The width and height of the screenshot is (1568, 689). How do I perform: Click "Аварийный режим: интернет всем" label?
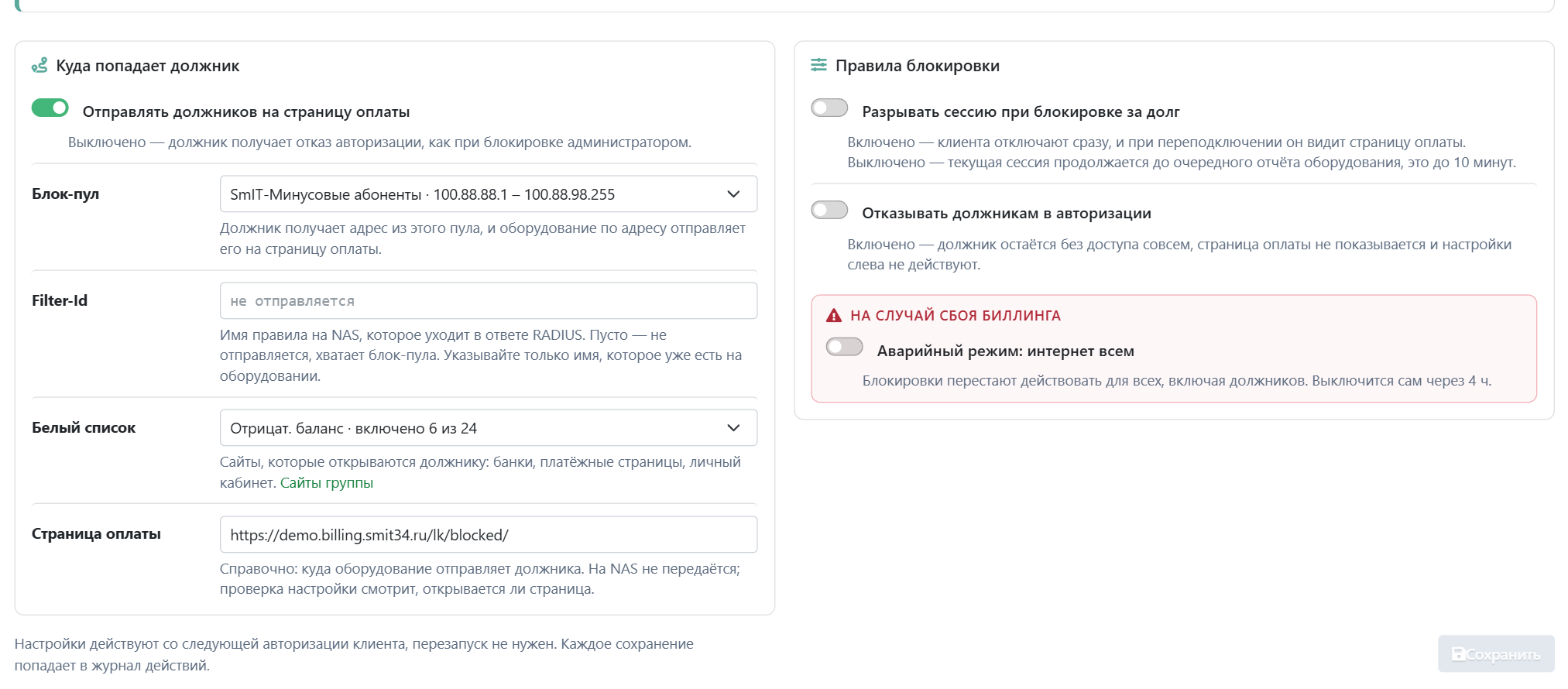(1006, 351)
